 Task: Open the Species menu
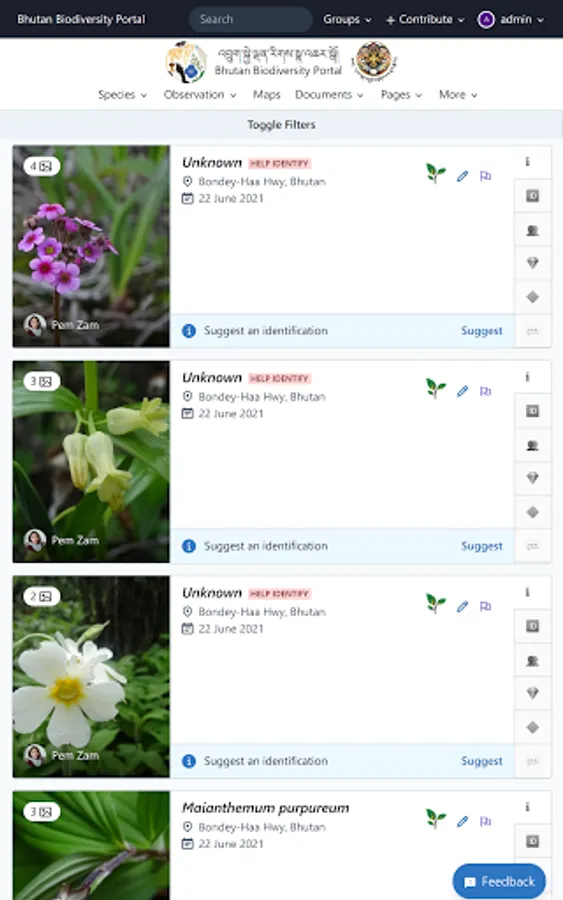coord(122,95)
